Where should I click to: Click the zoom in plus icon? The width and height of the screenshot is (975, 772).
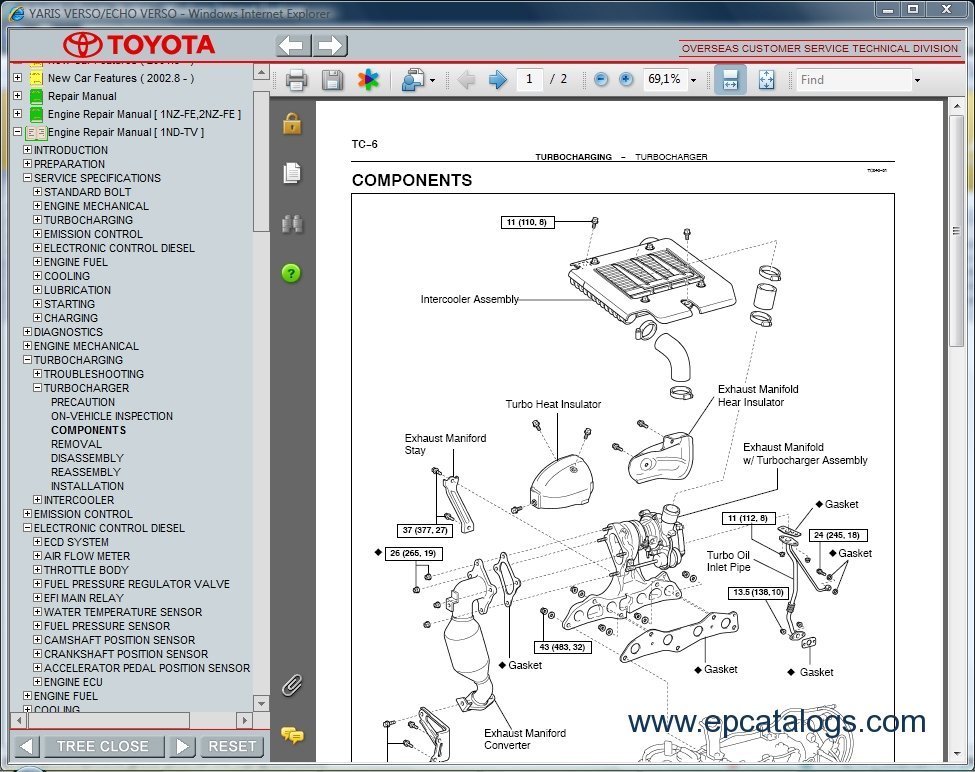pyautogui.click(x=626, y=80)
